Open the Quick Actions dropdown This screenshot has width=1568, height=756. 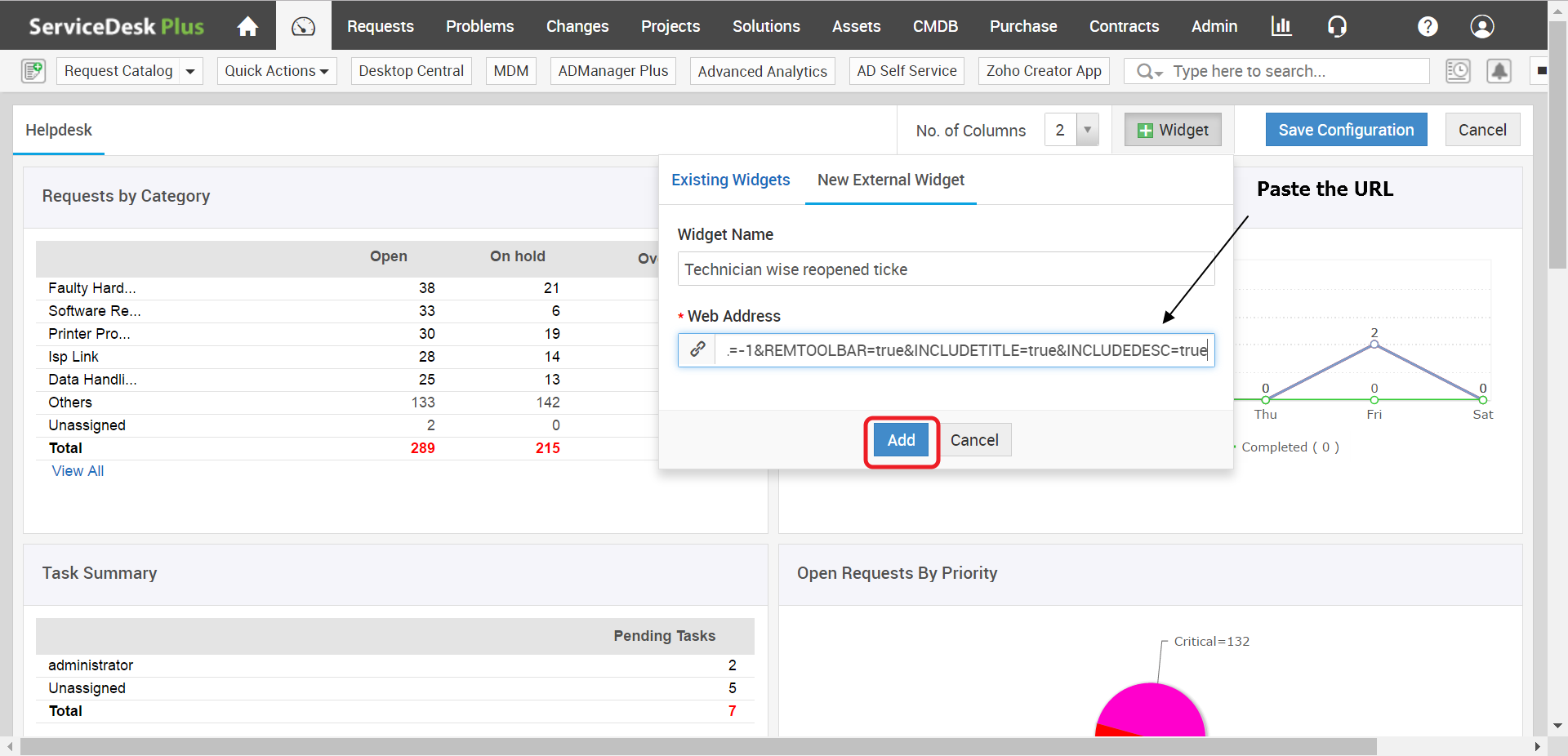point(277,71)
